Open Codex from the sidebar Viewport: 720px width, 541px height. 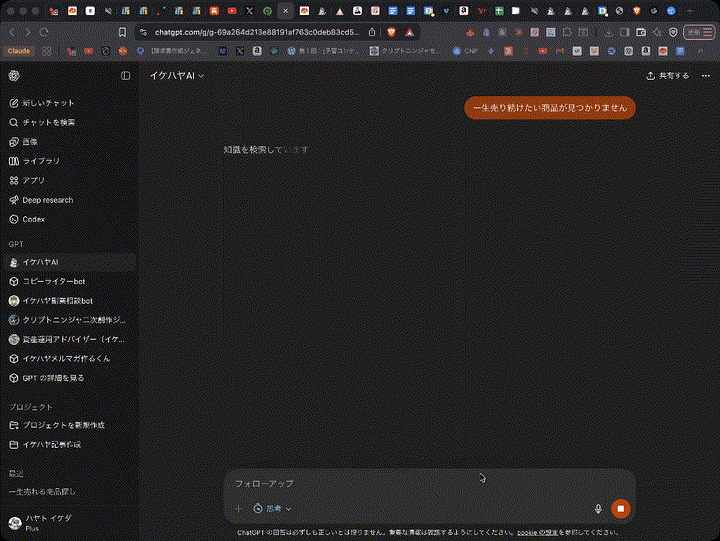33,219
